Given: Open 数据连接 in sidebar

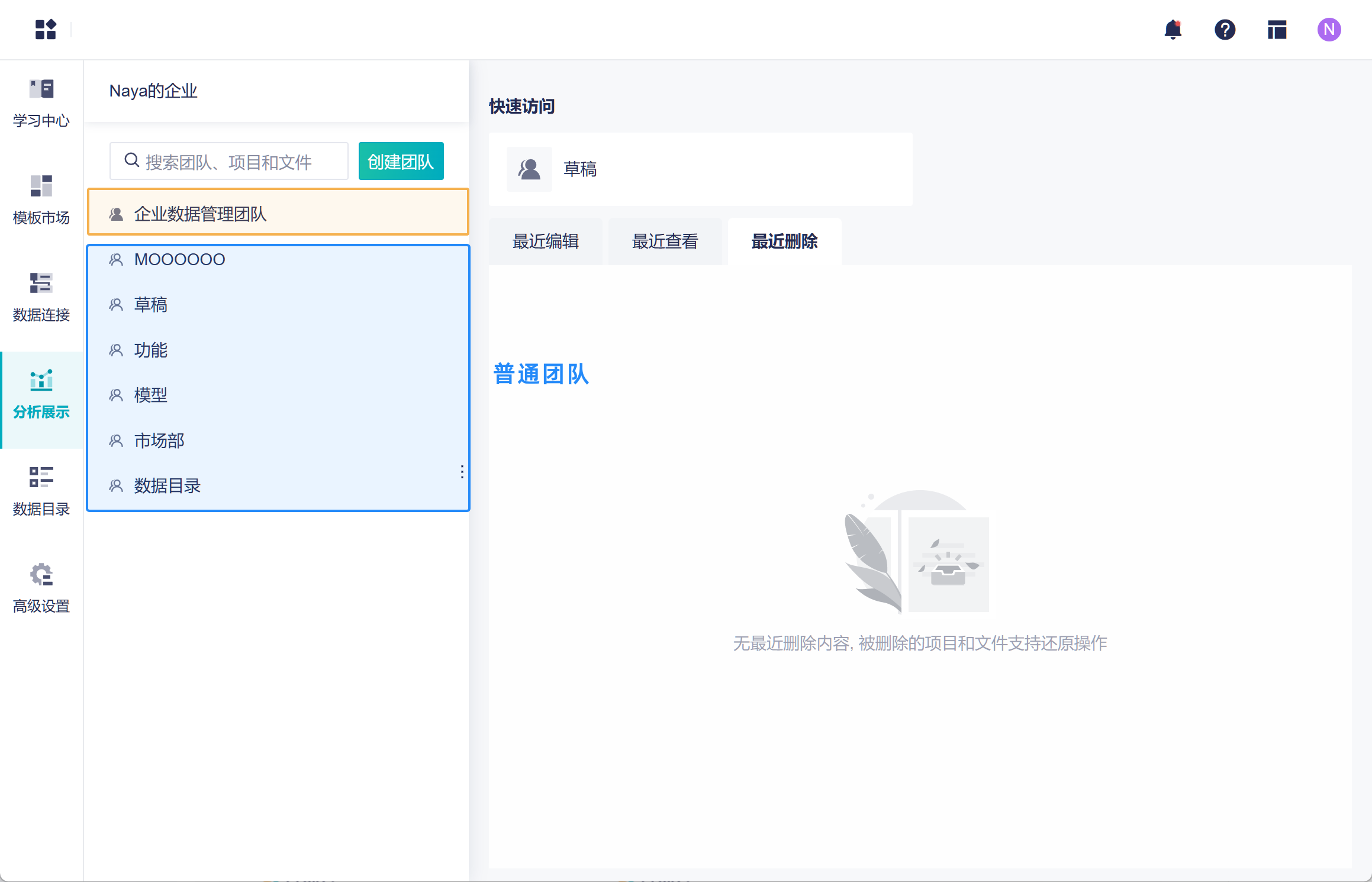Looking at the screenshot, I should tap(41, 297).
